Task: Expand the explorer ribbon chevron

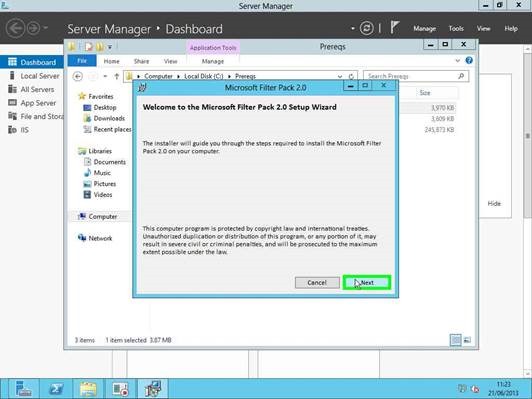Action: (457, 61)
